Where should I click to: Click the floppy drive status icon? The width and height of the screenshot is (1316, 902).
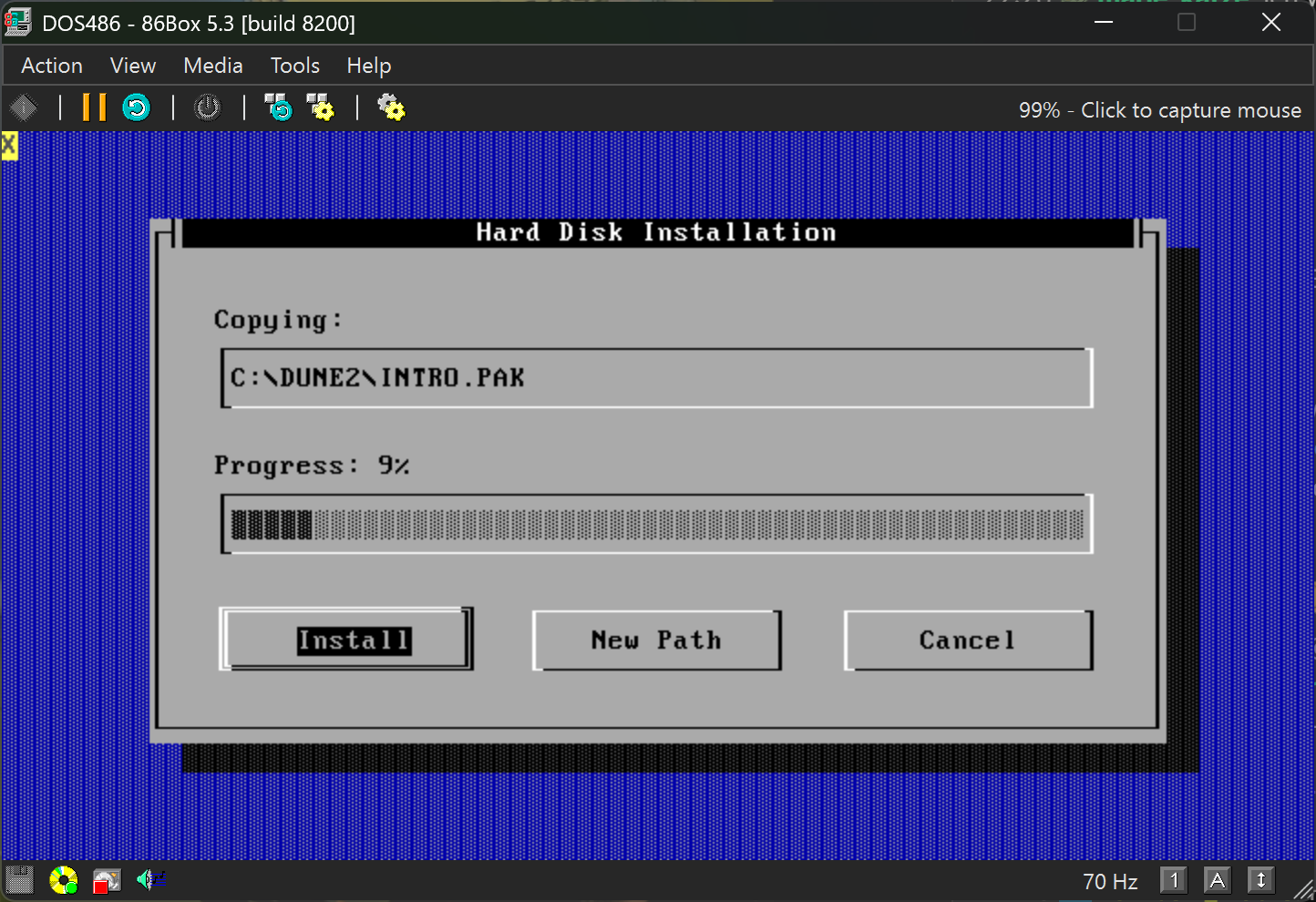[x=19, y=880]
